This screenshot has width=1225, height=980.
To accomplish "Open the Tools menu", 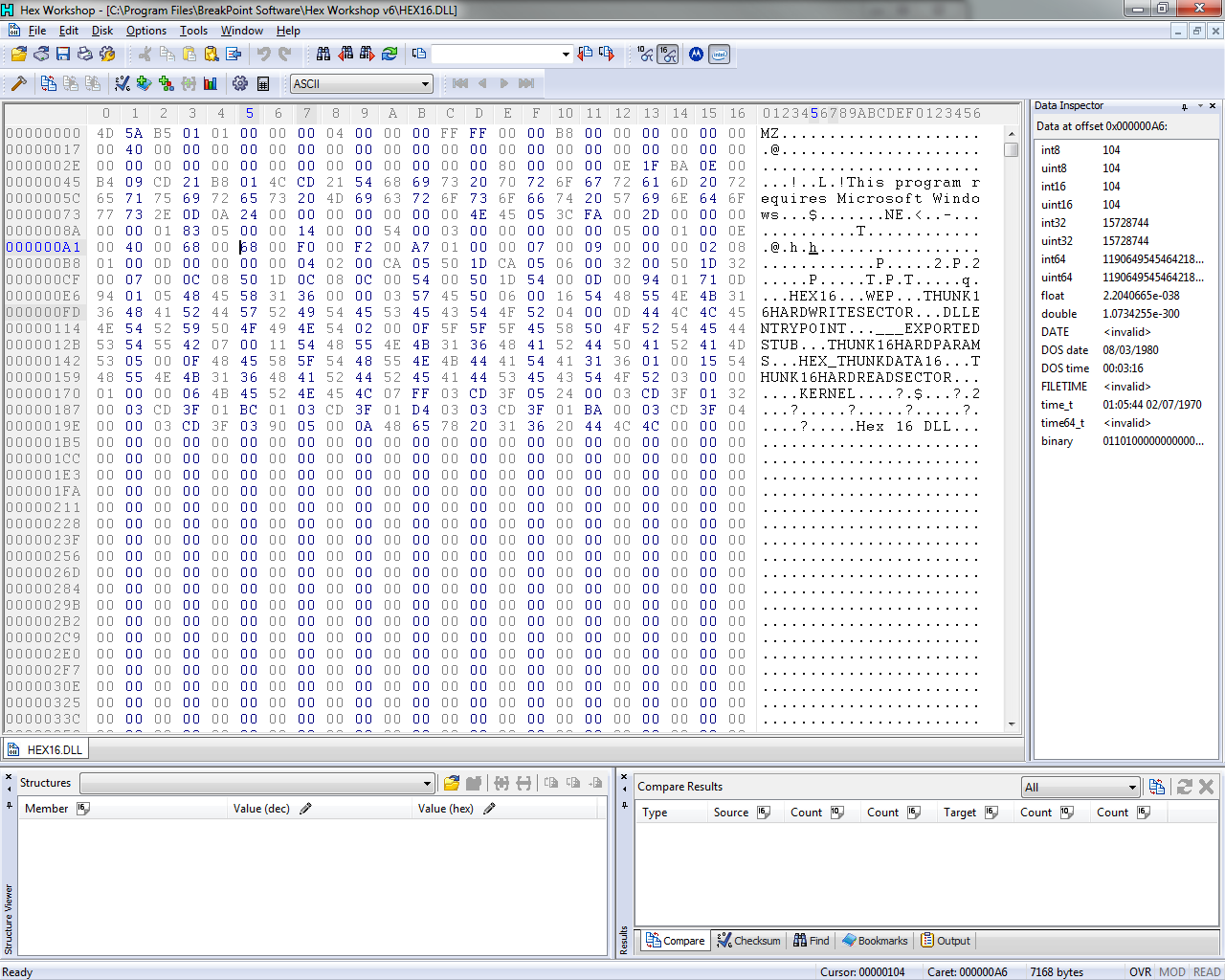I will [x=193, y=31].
